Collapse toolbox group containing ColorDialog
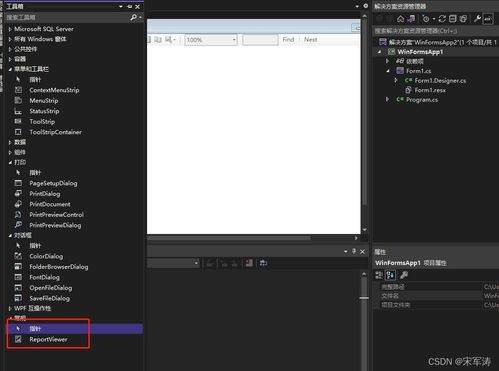 (10, 235)
